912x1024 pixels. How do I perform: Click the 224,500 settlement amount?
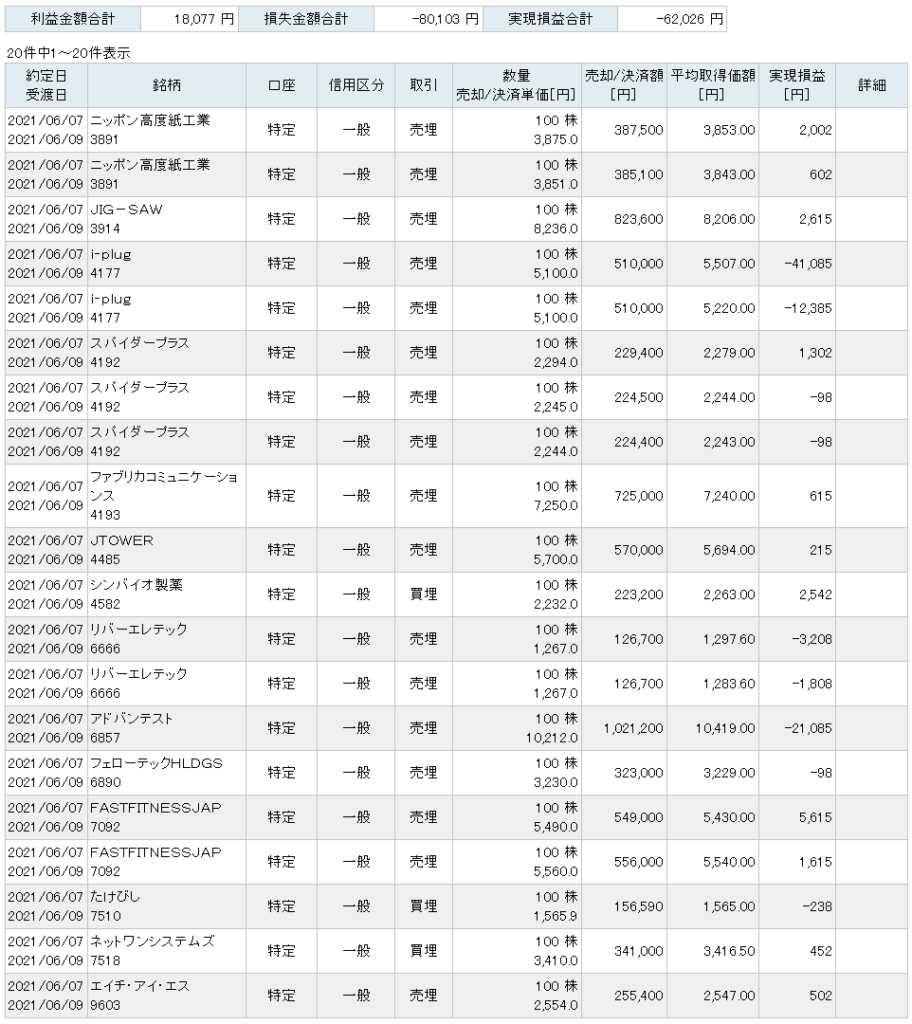(x=638, y=398)
